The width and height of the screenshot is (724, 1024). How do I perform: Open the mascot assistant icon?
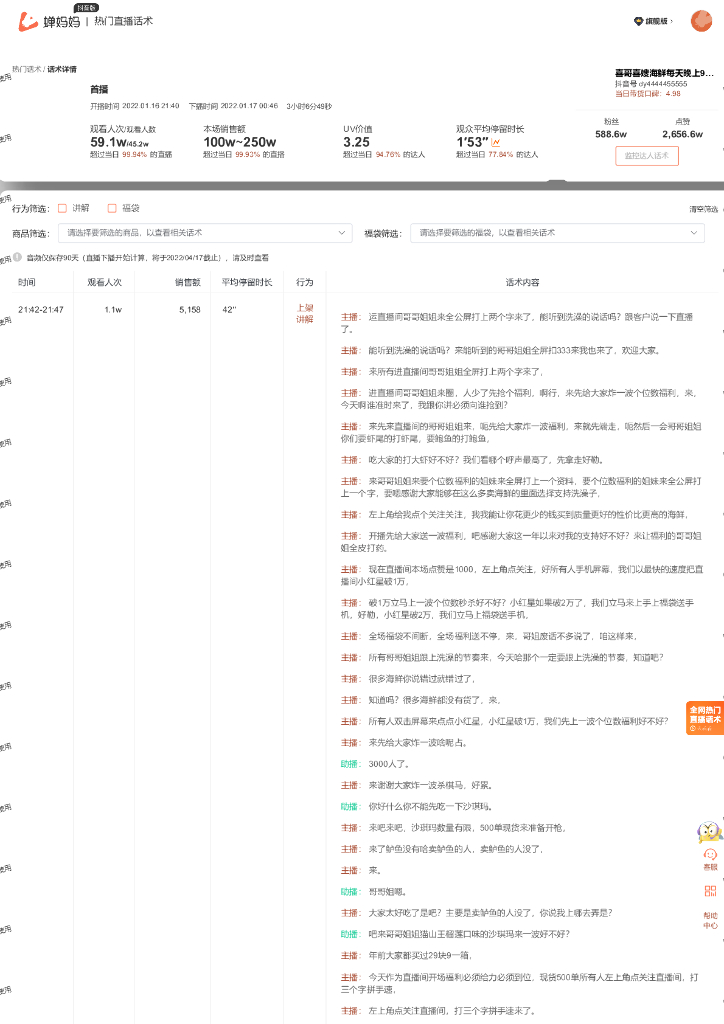tap(710, 831)
